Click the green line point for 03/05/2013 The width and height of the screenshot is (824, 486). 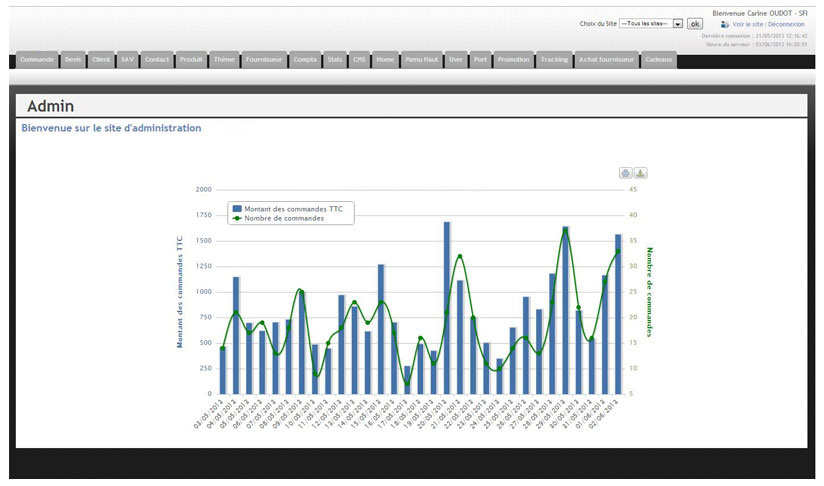click(223, 348)
